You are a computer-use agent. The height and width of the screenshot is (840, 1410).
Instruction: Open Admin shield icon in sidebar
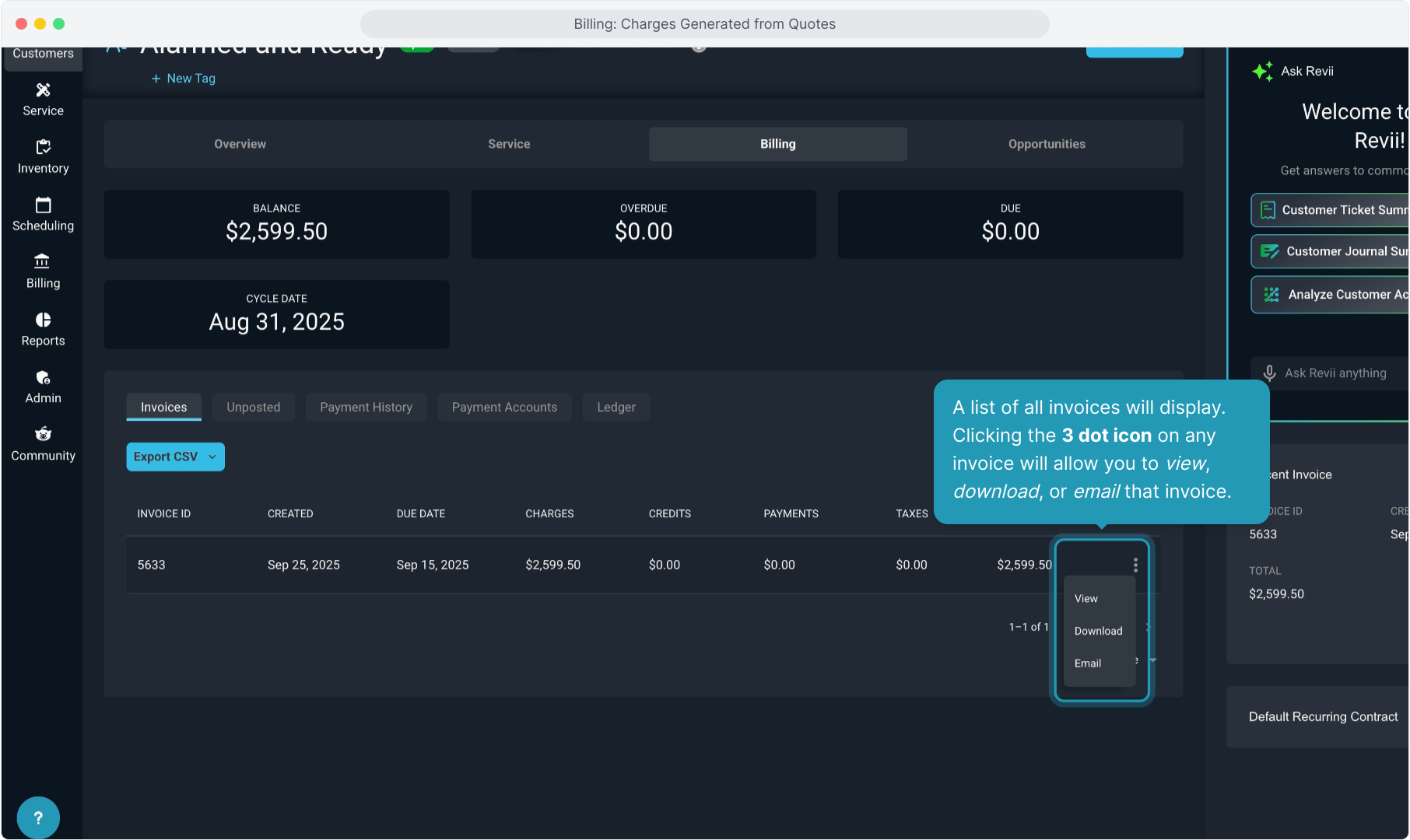click(x=43, y=377)
